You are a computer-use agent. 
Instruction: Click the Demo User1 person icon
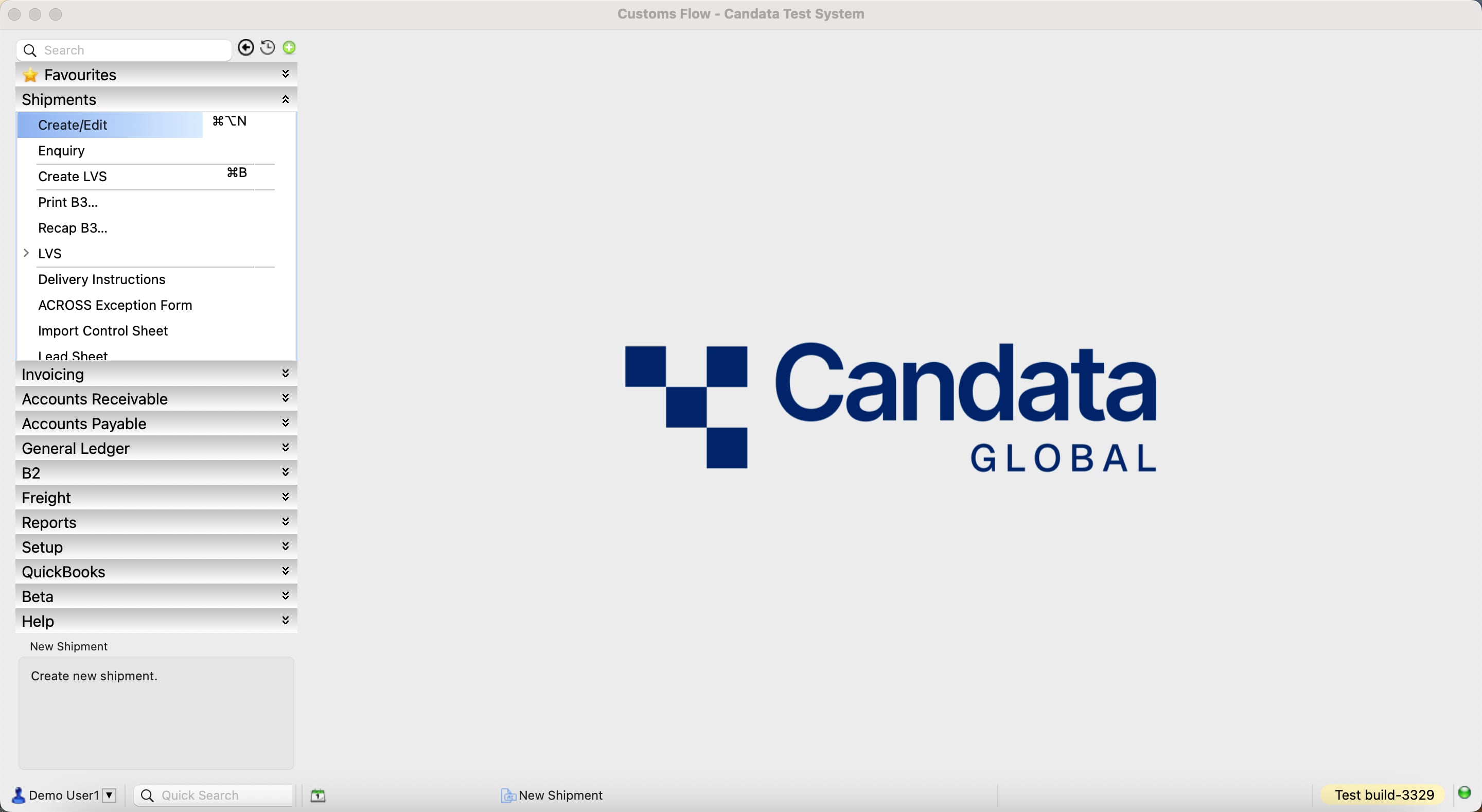tap(19, 796)
